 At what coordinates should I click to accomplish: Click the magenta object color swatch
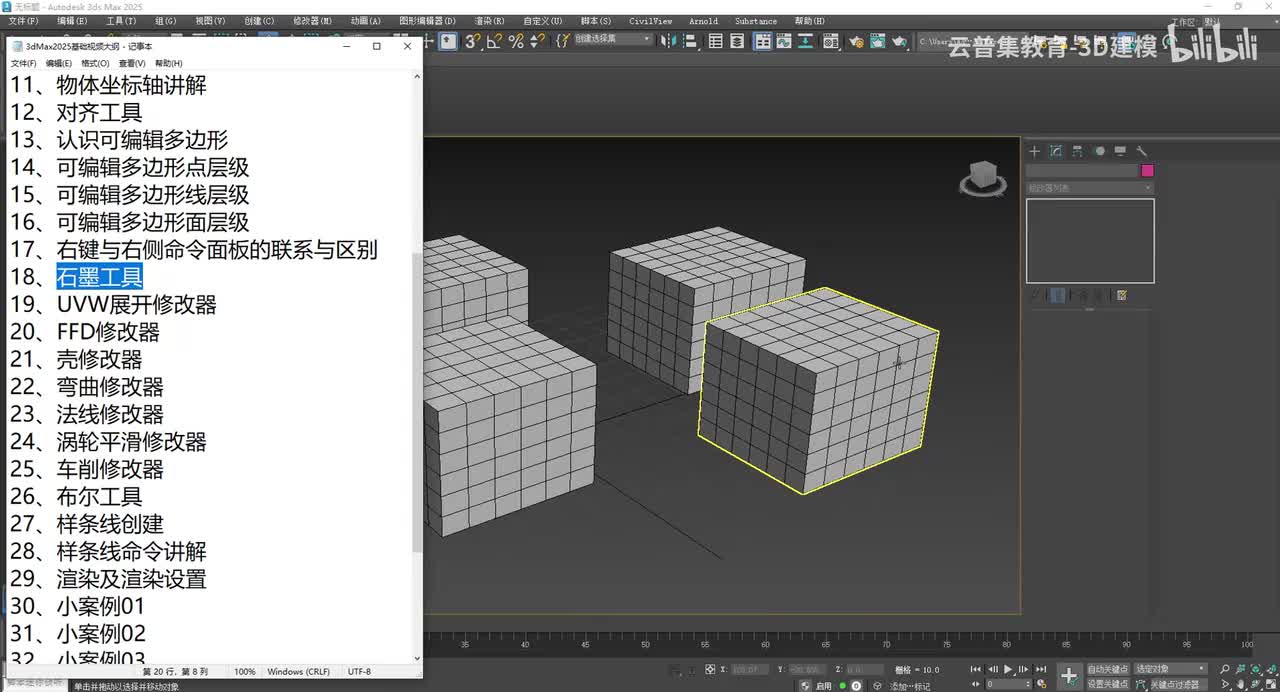1147,171
